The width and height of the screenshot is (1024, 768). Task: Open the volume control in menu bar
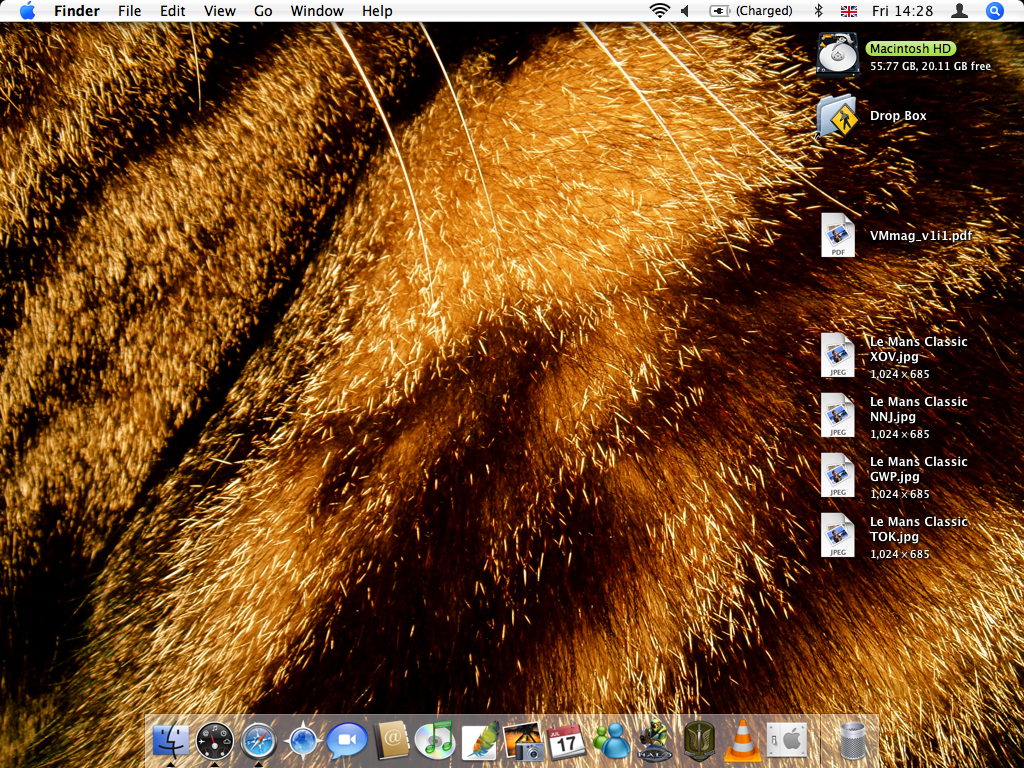(685, 11)
